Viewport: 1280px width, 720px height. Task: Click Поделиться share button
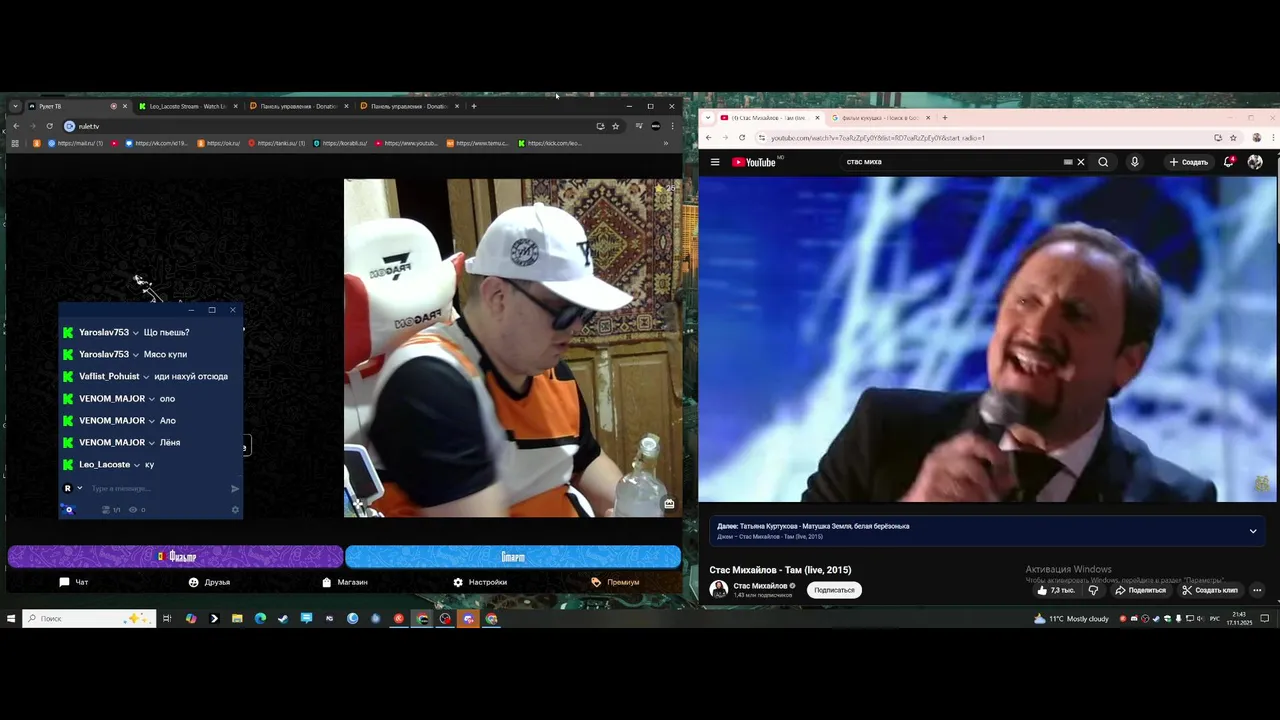1140,590
